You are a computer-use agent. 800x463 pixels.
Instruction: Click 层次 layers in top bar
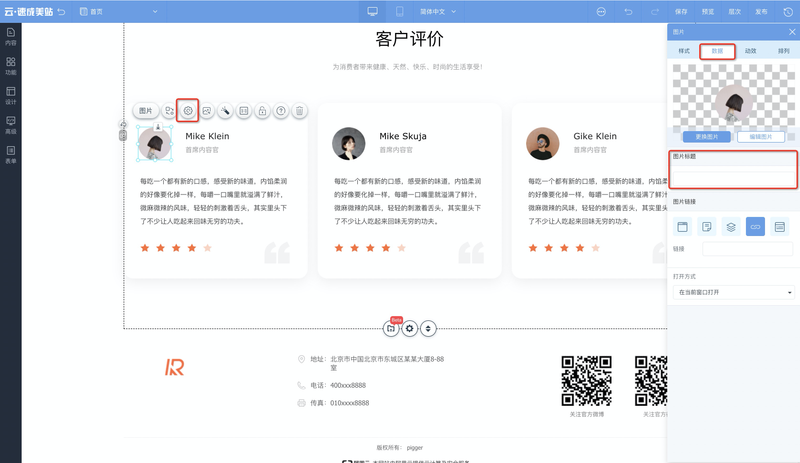coord(734,11)
